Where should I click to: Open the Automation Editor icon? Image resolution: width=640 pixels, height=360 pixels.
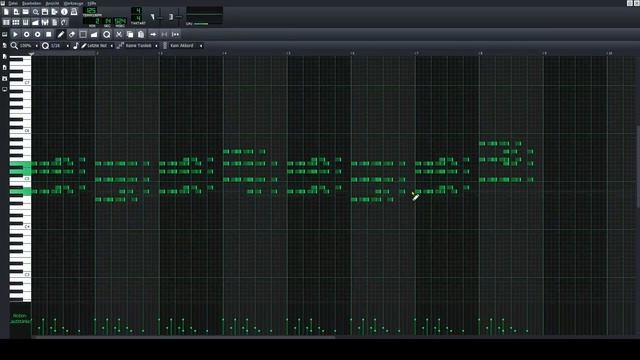pyautogui.click(x=36, y=22)
